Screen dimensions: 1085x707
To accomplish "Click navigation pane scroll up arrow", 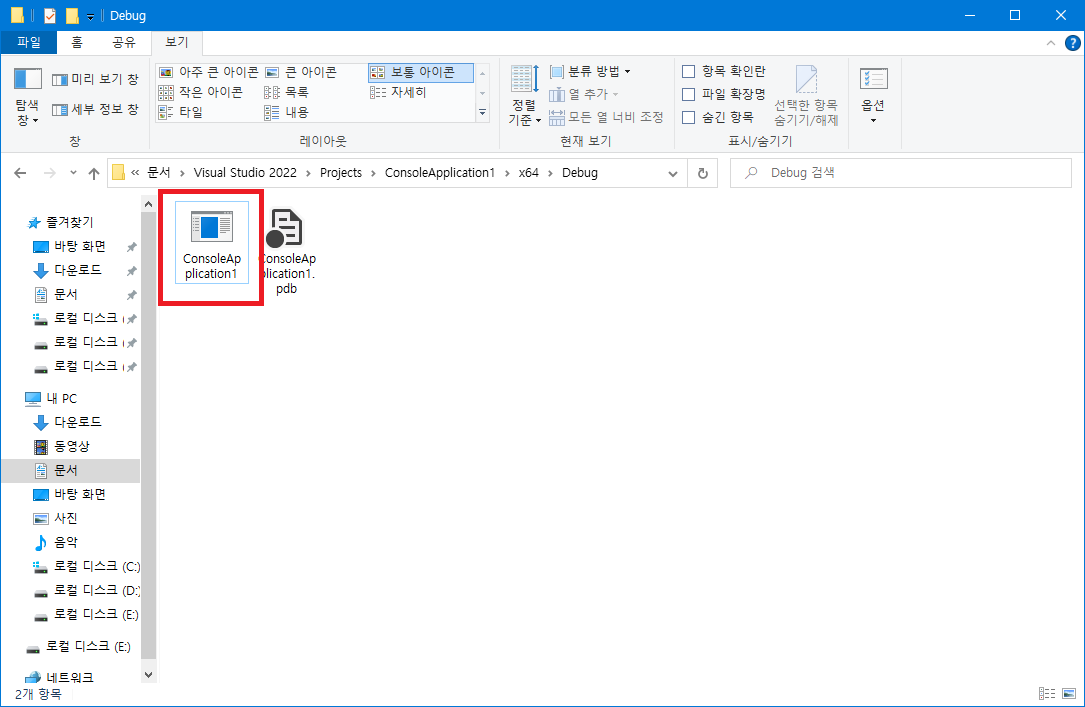I will (x=148, y=204).
